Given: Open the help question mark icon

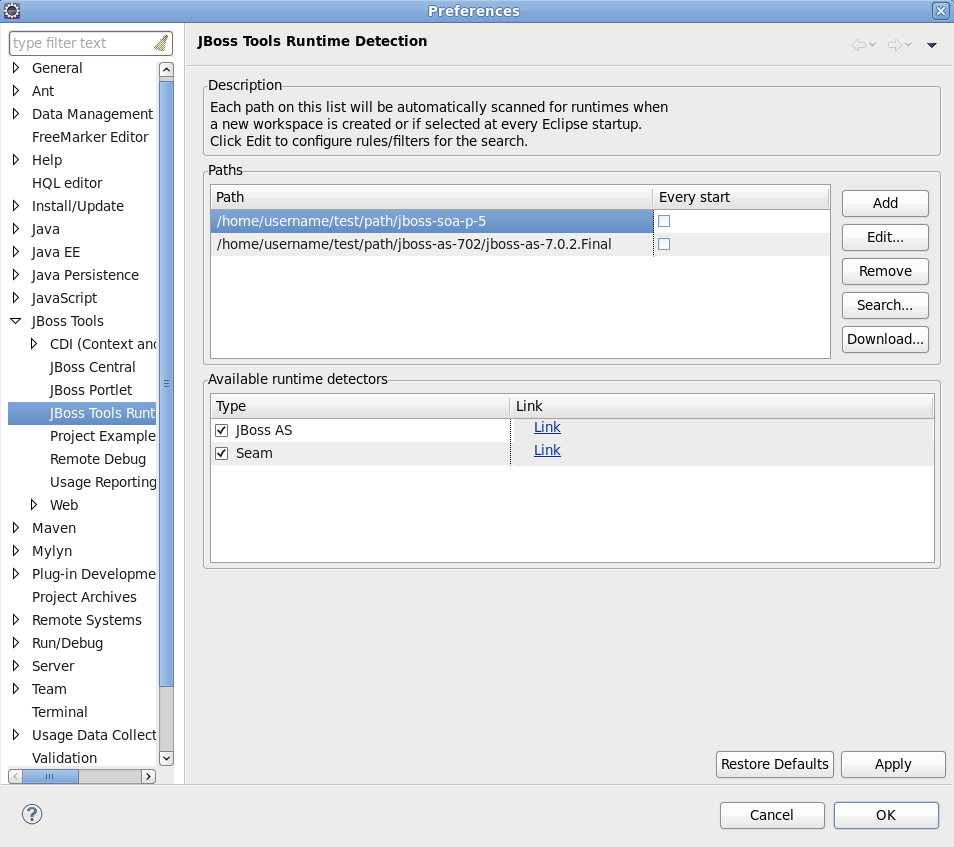Looking at the screenshot, I should pyautogui.click(x=32, y=814).
